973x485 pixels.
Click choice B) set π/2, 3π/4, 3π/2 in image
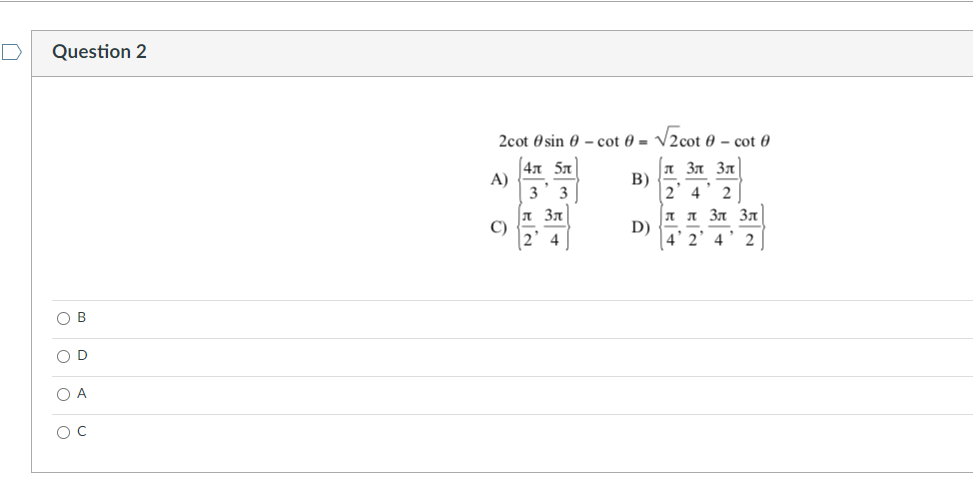click(687, 180)
